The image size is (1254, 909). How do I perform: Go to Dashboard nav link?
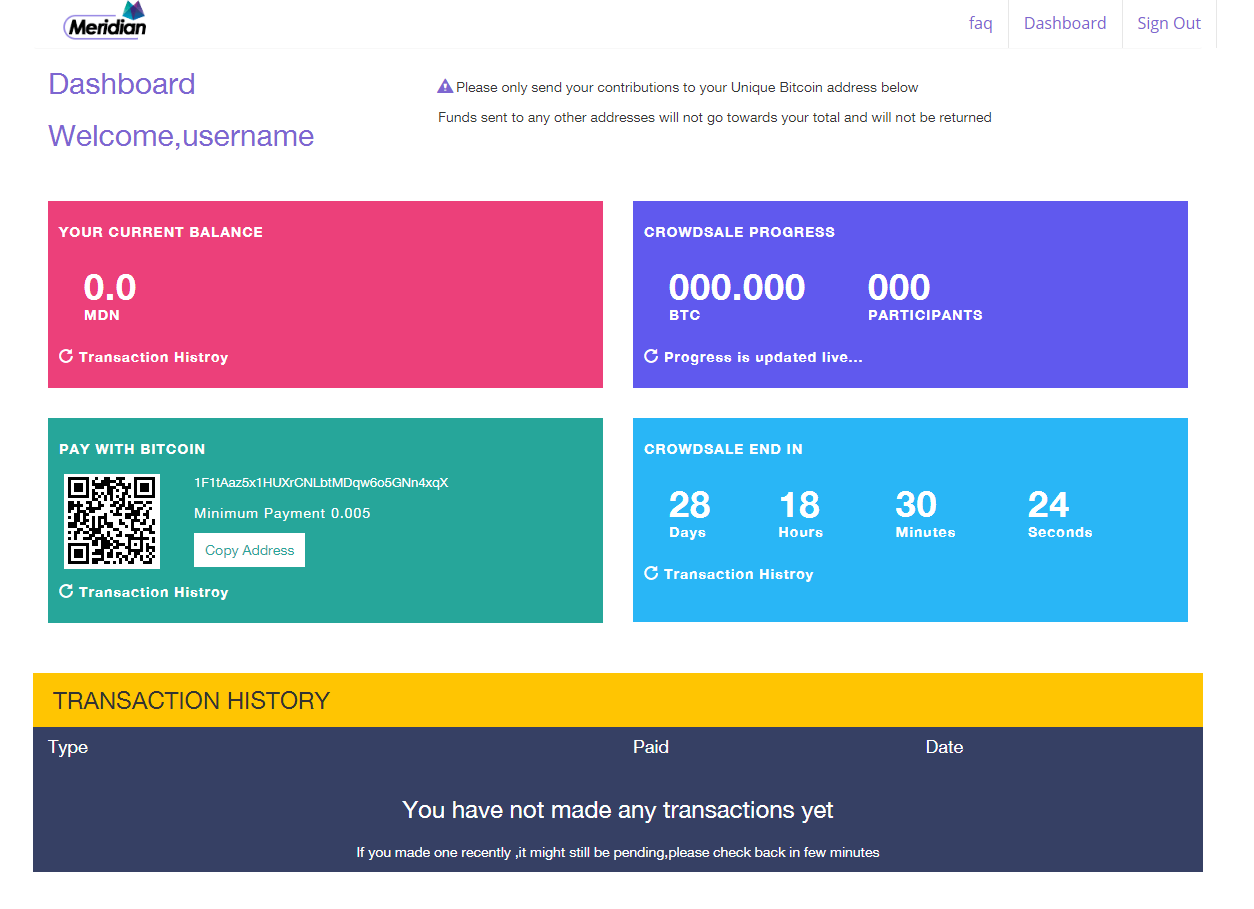click(x=1065, y=23)
